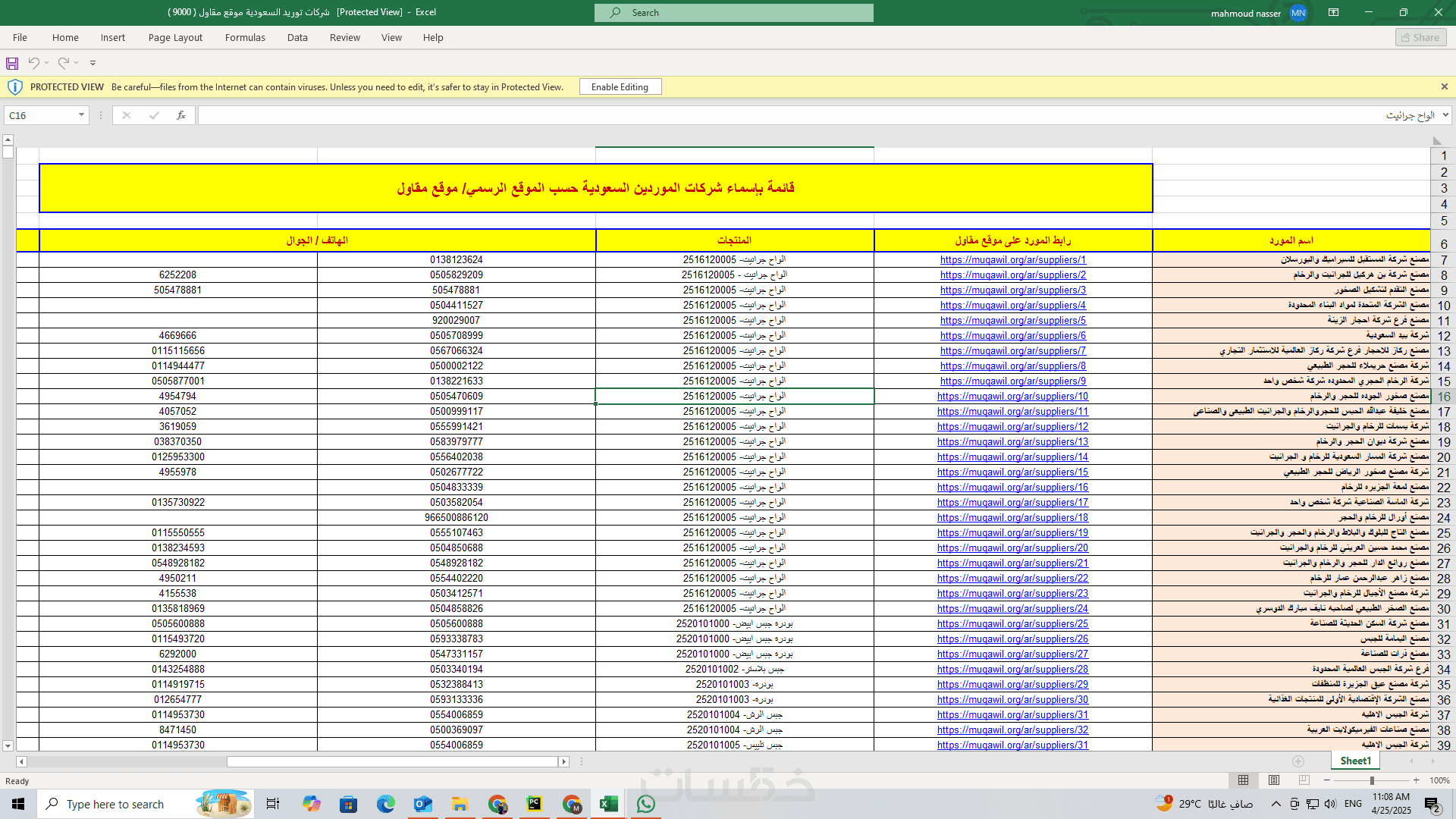Click the zoom slider handle
Viewport: 1456px width, 819px height.
pyautogui.click(x=1372, y=780)
